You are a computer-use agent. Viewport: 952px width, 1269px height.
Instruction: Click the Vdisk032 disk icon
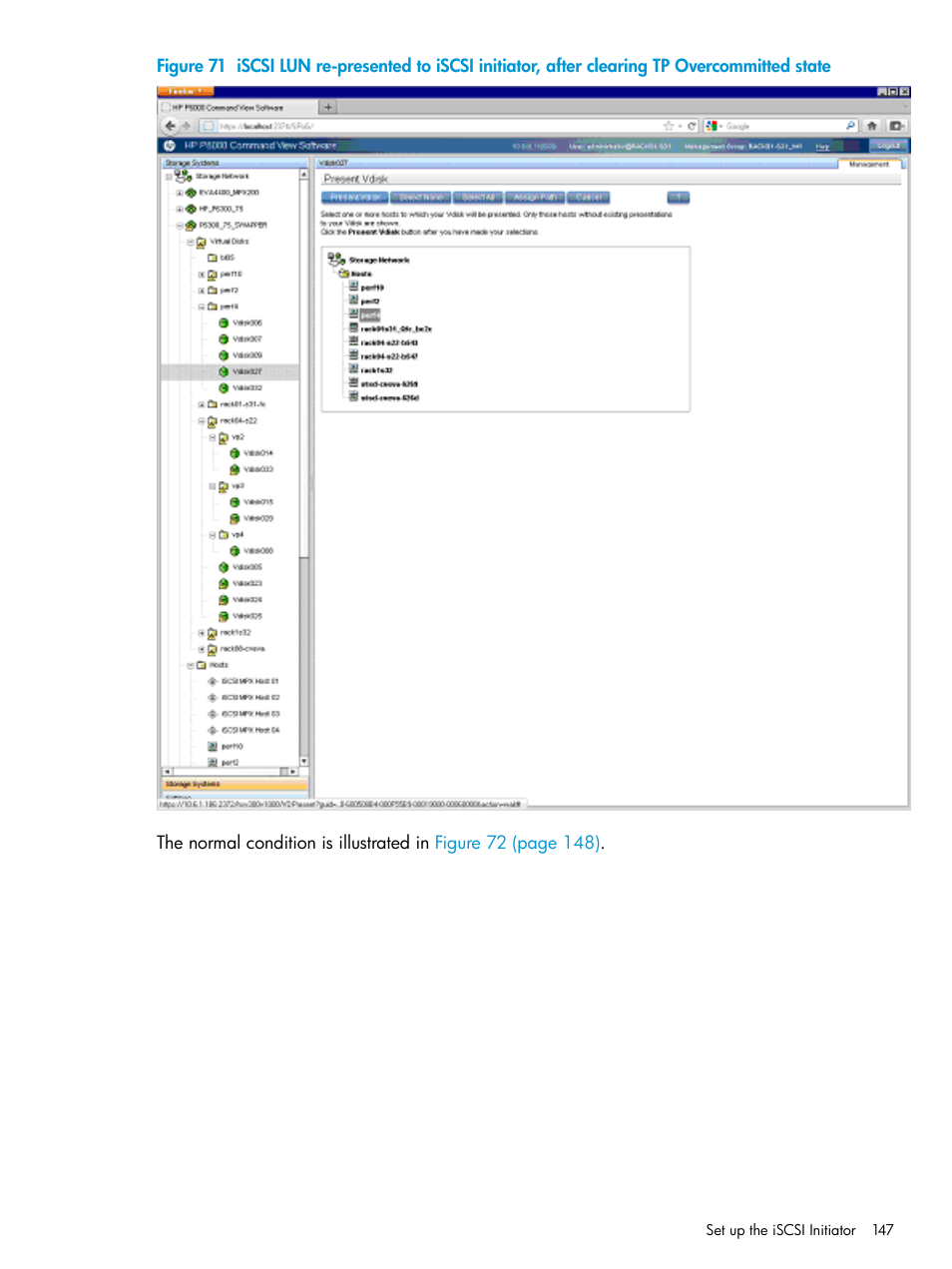pyautogui.click(x=224, y=387)
